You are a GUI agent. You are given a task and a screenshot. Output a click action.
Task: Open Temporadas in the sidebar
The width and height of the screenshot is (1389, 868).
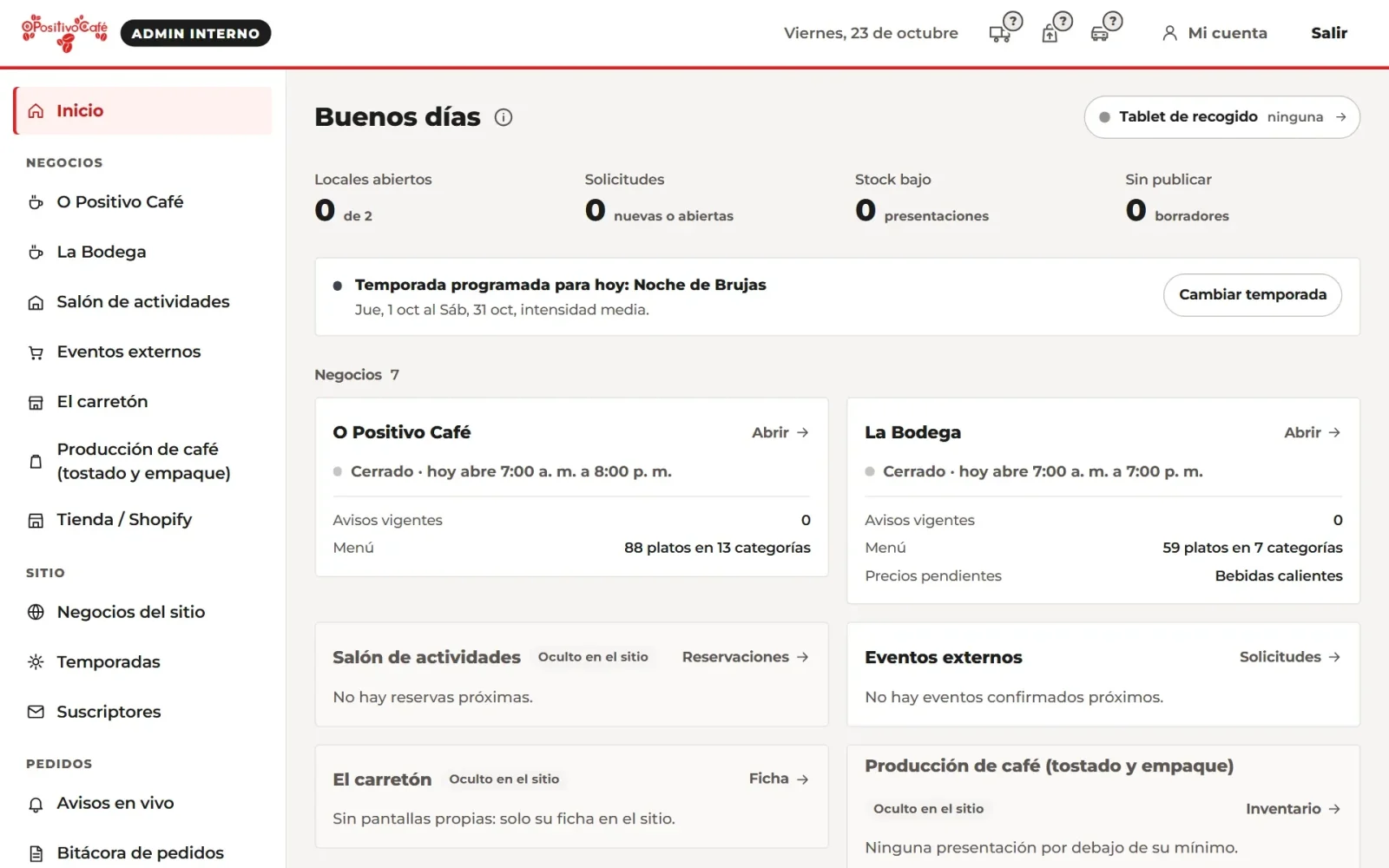[142, 662]
